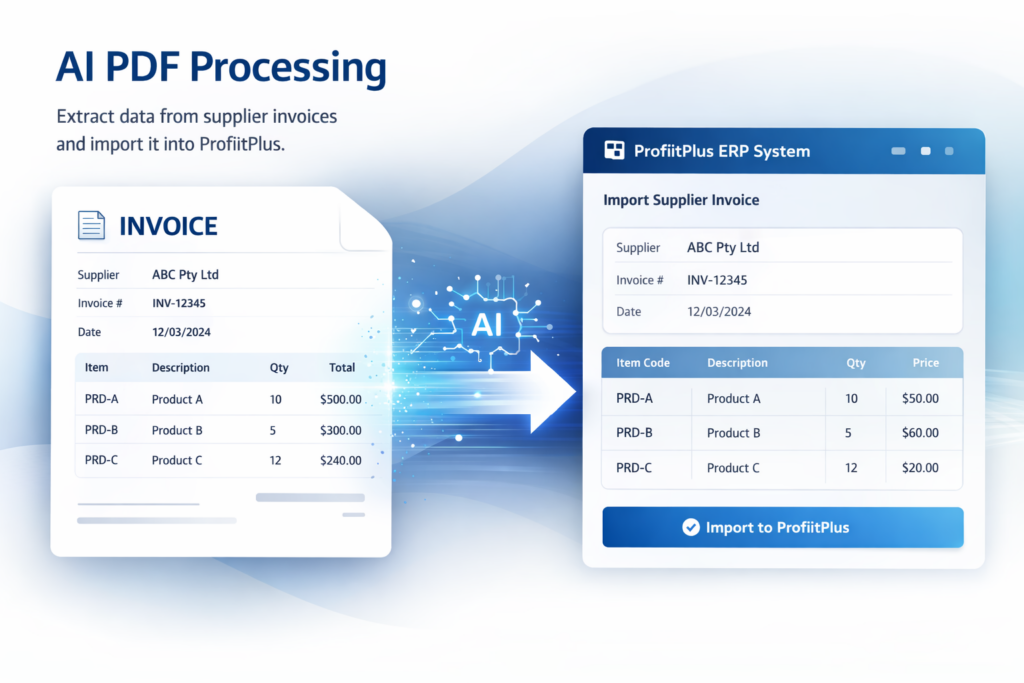Click INV-12345 on the invoice document

(x=178, y=304)
